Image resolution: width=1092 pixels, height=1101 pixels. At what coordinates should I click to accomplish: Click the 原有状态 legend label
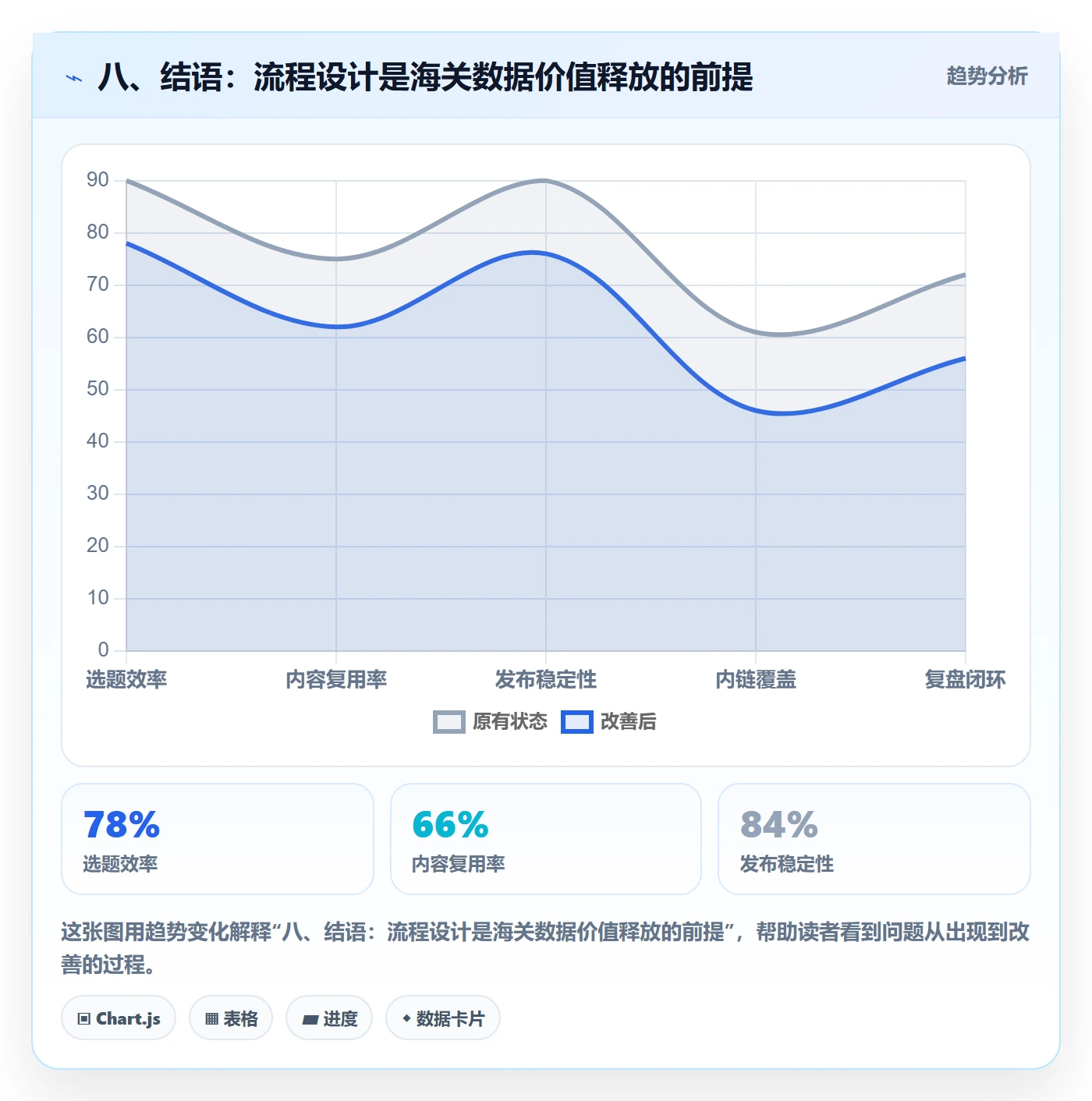[510, 722]
